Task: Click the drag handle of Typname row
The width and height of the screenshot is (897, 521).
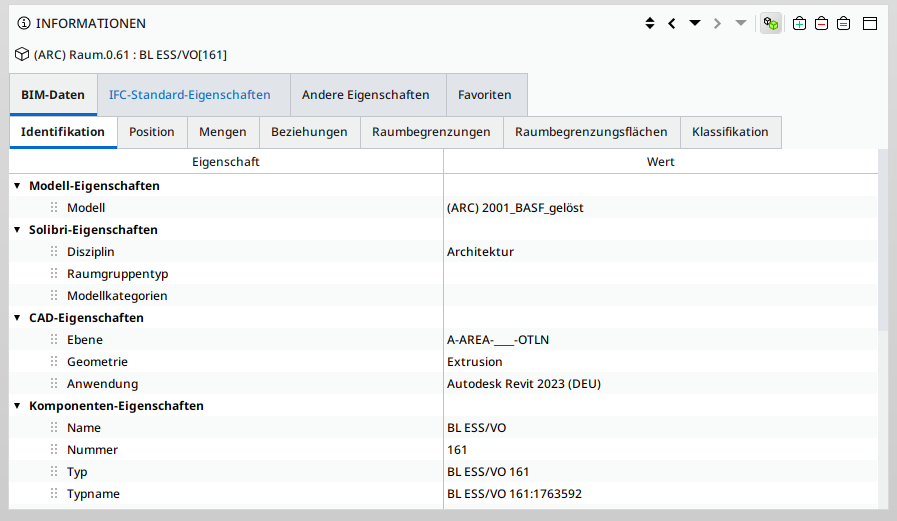Action: point(54,493)
